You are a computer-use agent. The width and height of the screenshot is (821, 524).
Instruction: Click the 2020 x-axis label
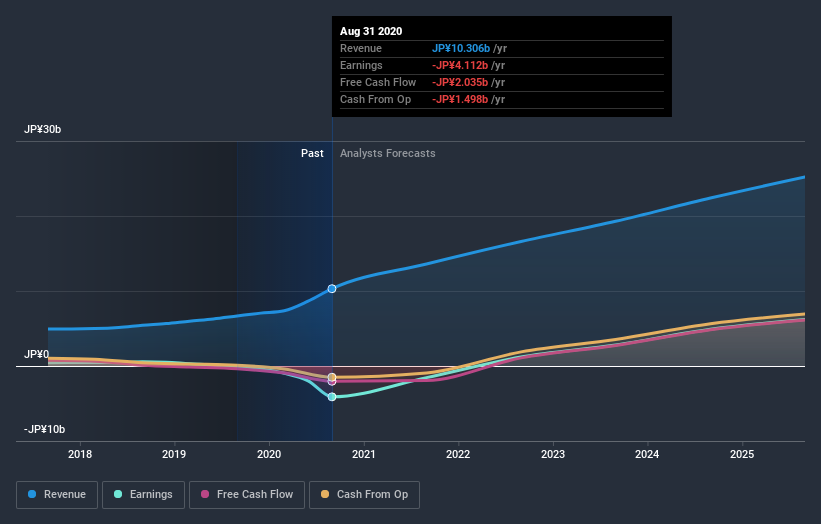click(269, 454)
